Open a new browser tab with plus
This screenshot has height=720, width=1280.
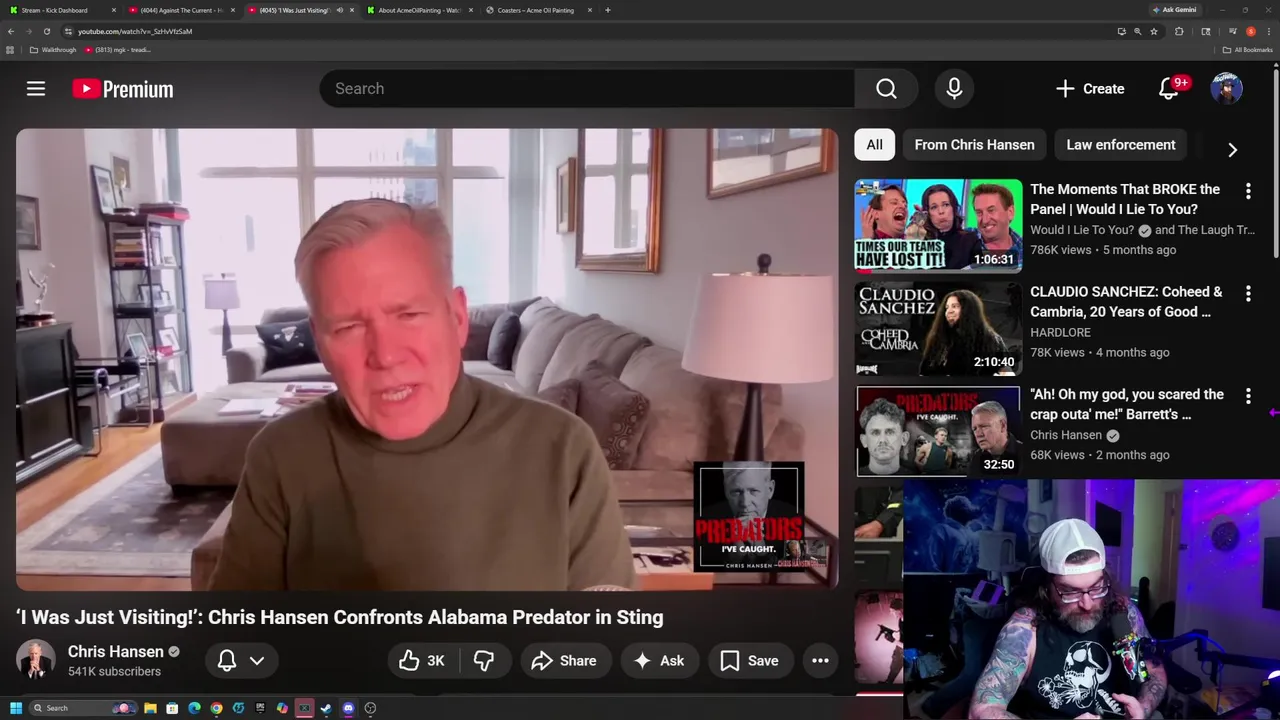click(x=607, y=10)
